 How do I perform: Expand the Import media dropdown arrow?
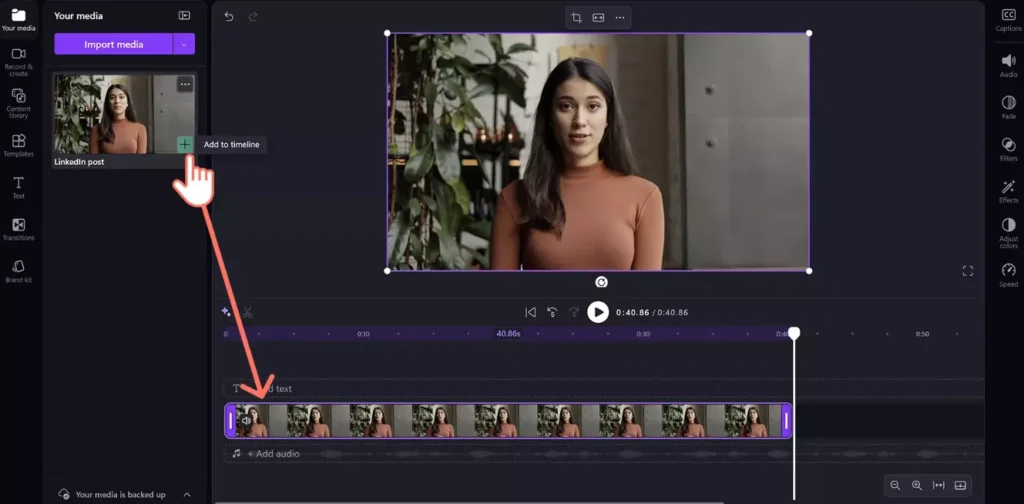(184, 44)
